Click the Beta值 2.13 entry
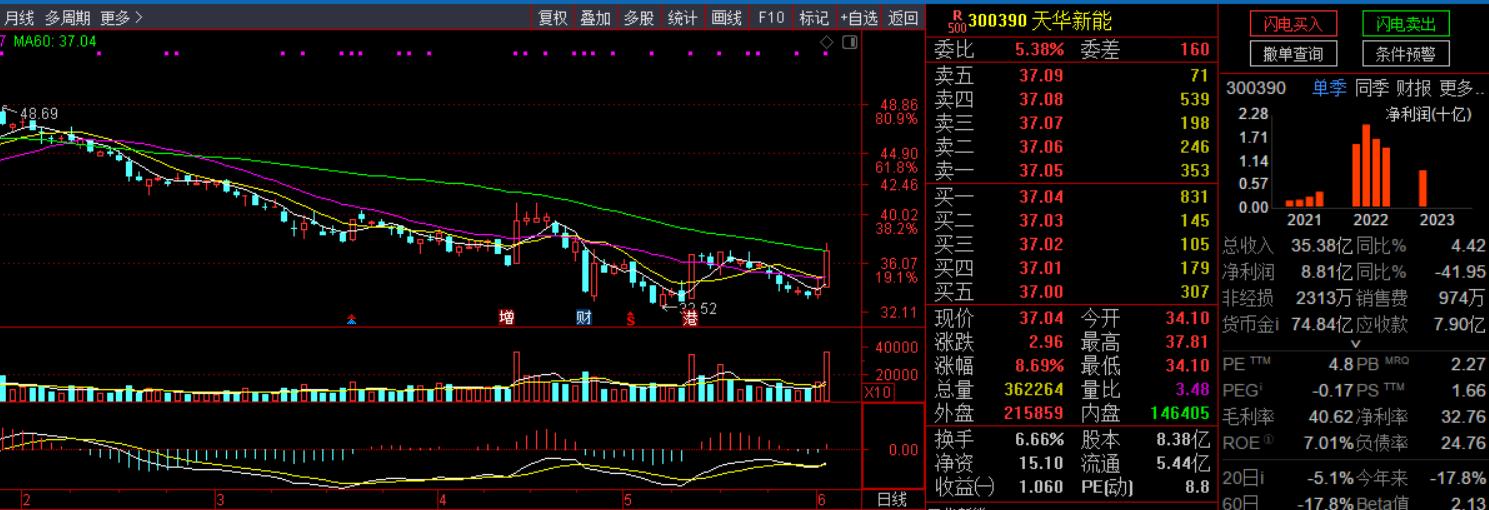 point(1421,503)
